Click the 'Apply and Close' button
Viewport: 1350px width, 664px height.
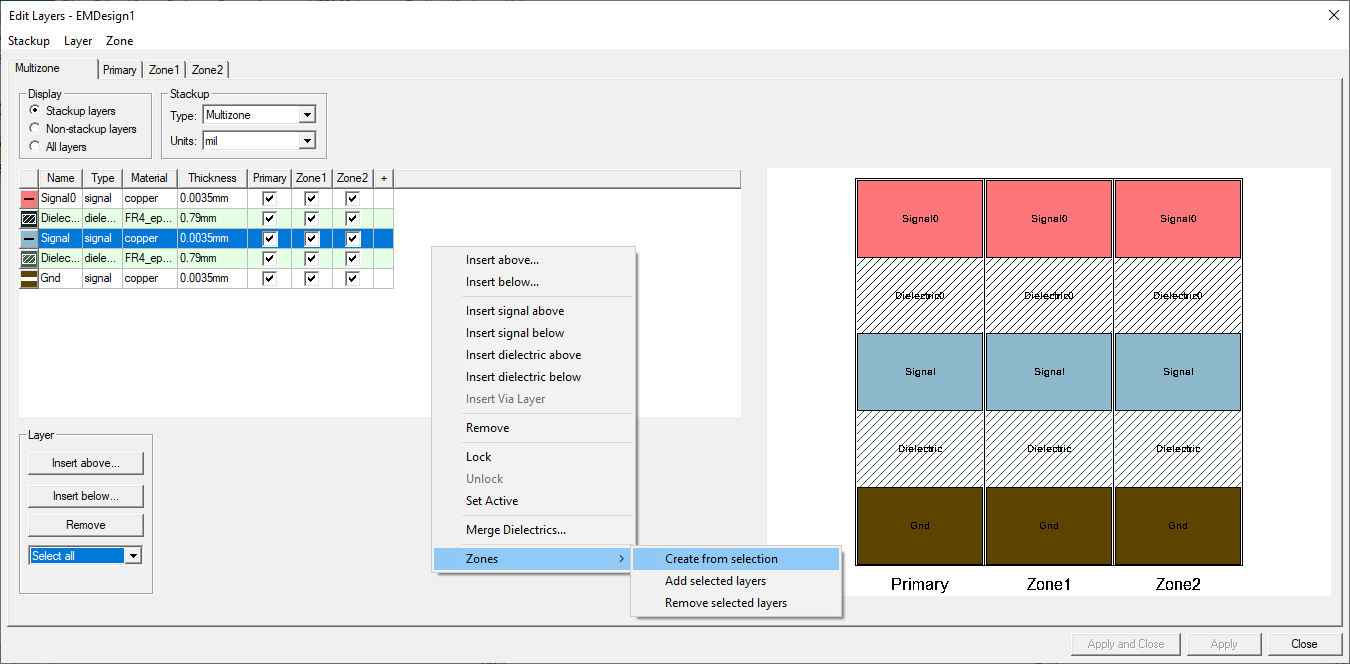click(x=1125, y=643)
